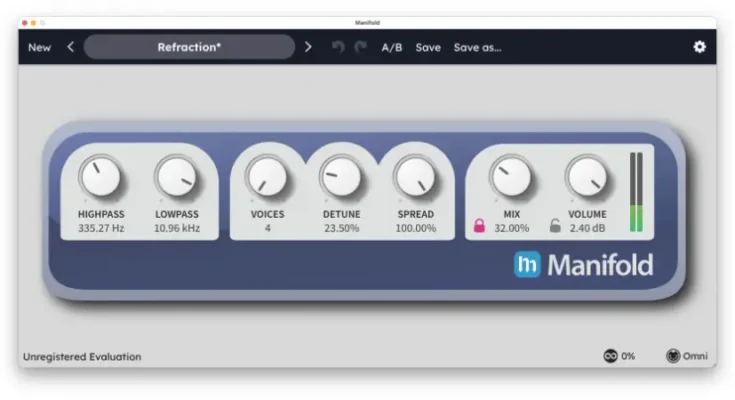
Task: Click the Unregistered Evaluation text
Action: point(82,357)
